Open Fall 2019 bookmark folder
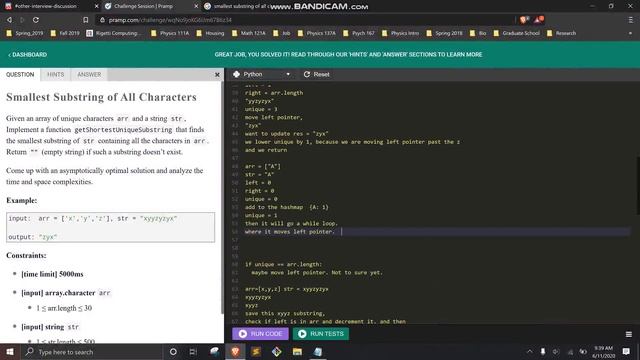The height and width of the screenshot is (360, 640). pos(65,33)
